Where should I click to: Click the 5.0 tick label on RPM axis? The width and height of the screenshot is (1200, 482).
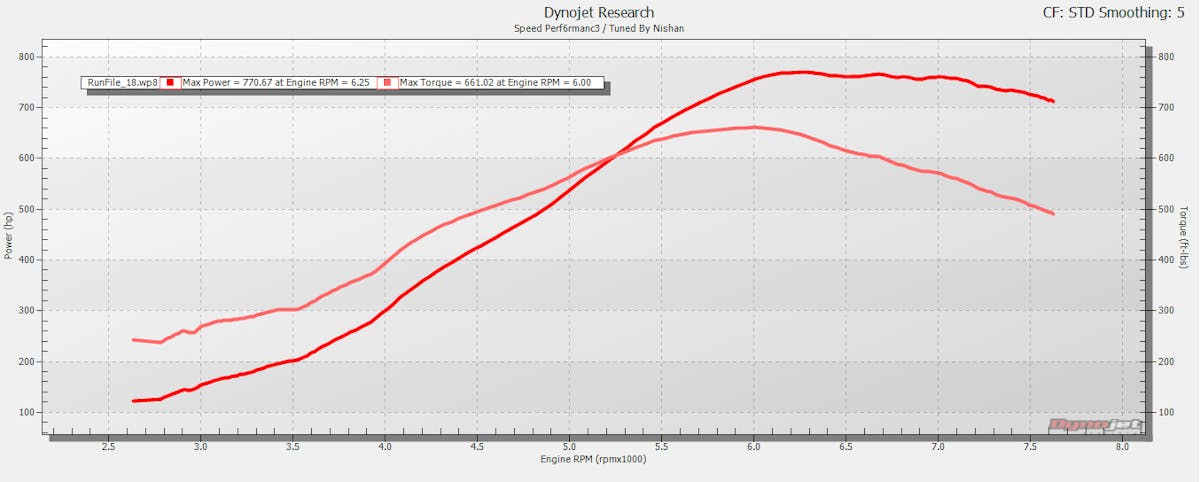[568, 449]
